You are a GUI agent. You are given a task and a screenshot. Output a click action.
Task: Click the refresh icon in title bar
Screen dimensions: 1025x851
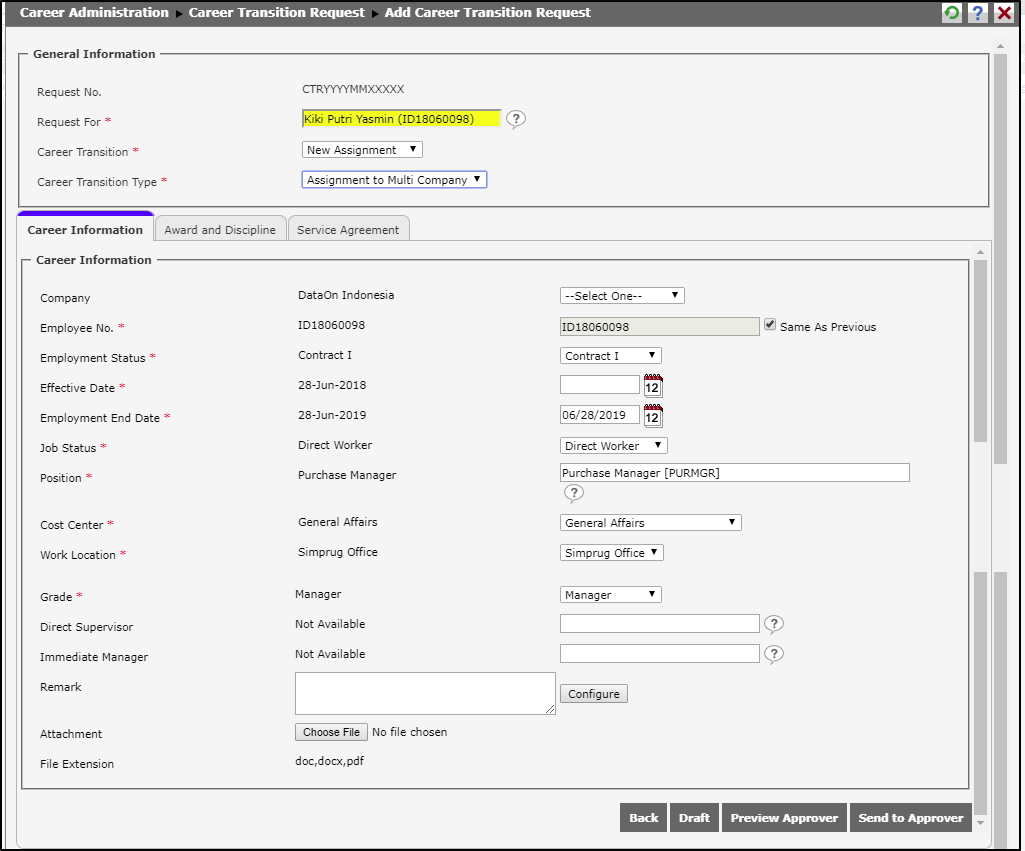[952, 13]
